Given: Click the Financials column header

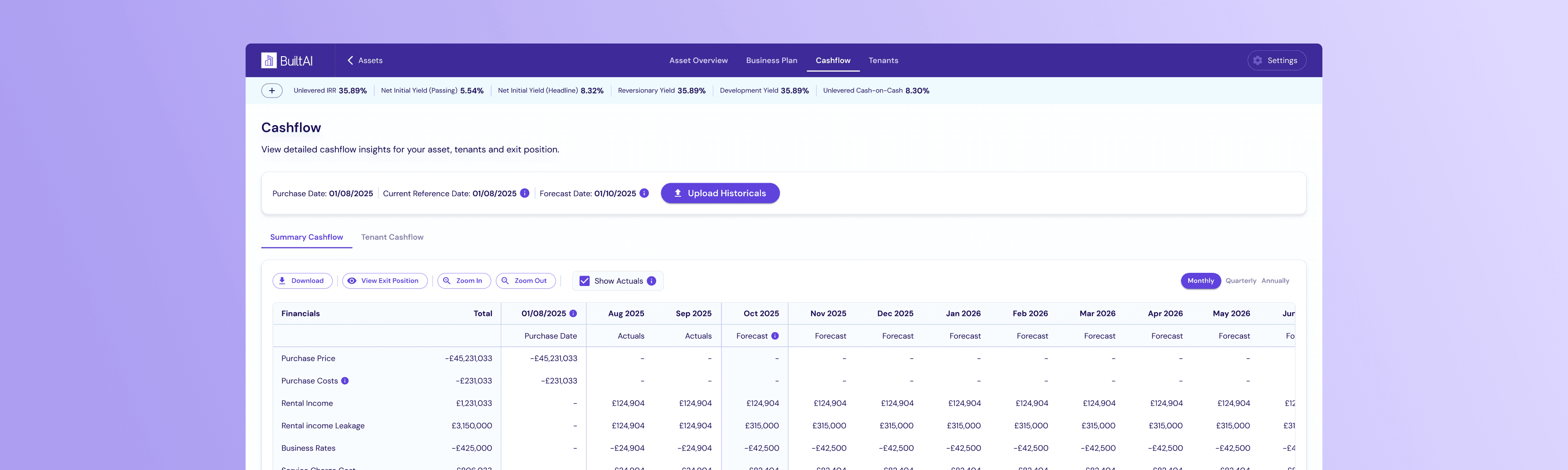Looking at the screenshot, I should tap(300, 314).
